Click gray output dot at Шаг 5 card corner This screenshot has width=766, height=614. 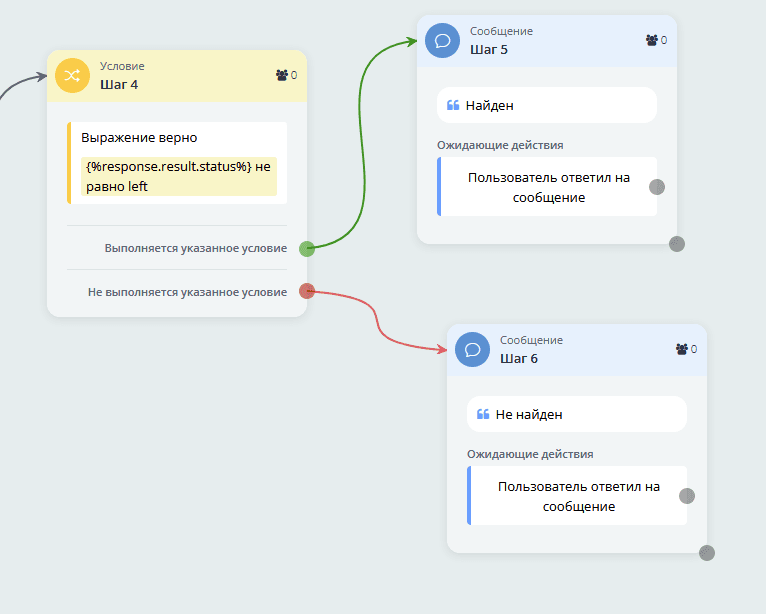[677, 244]
